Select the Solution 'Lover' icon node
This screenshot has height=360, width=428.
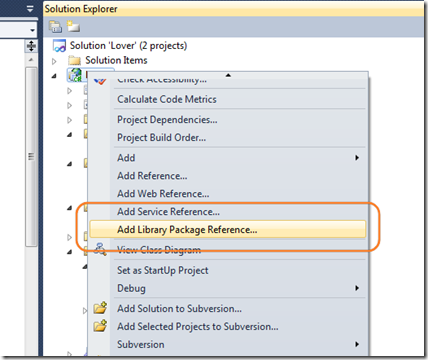(x=59, y=46)
